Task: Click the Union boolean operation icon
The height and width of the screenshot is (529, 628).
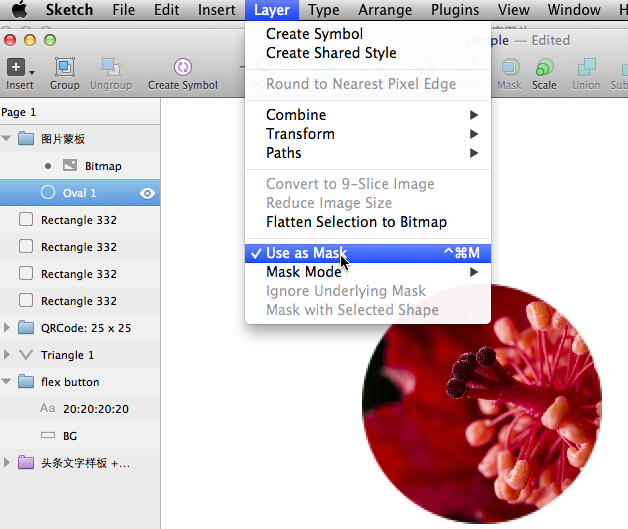Action: click(x=586, y=68)
